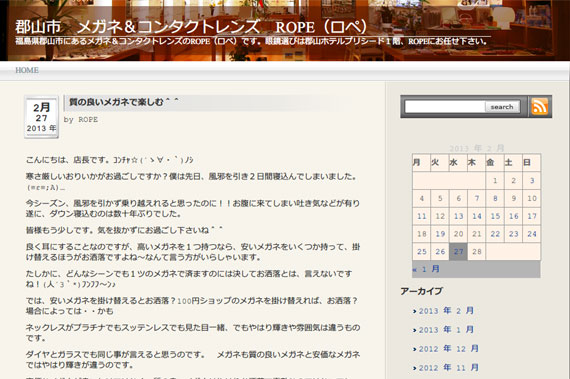Click the 月 weekday column header
This screenshot has height=379, width=570.
click(422, 162)
